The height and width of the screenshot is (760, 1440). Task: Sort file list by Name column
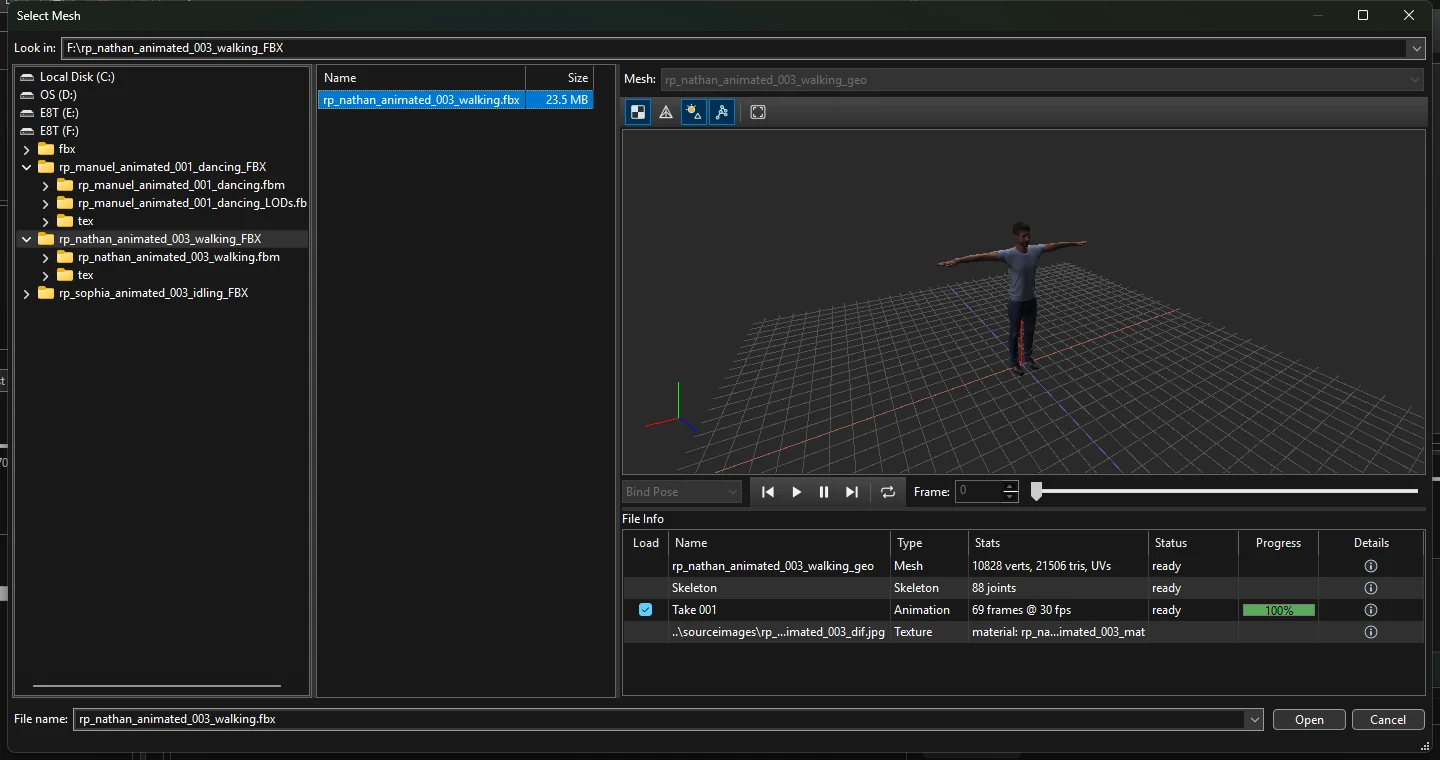pos(421,78)
